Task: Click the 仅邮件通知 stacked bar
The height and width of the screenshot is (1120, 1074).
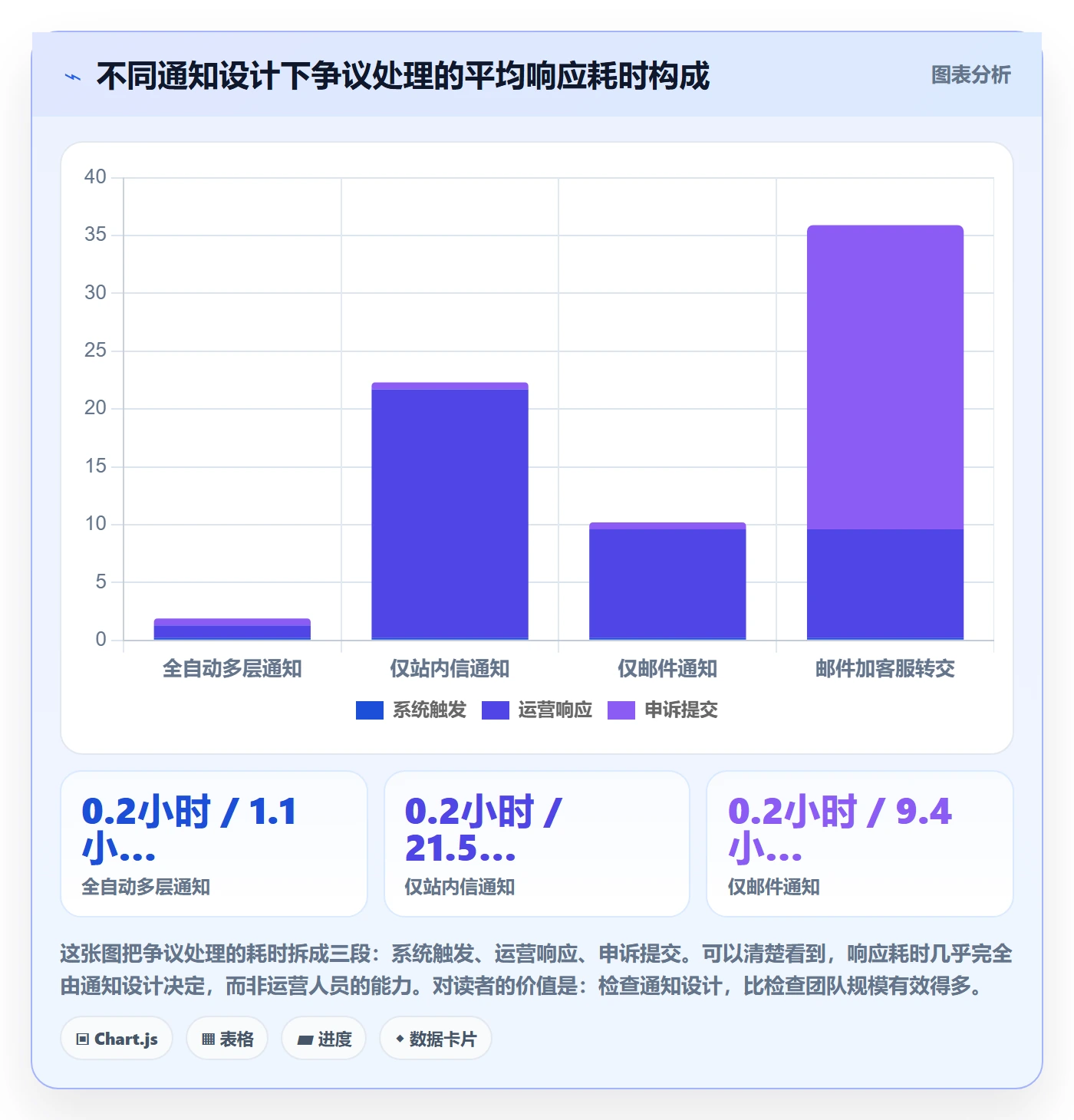Action: pos(667,581)
